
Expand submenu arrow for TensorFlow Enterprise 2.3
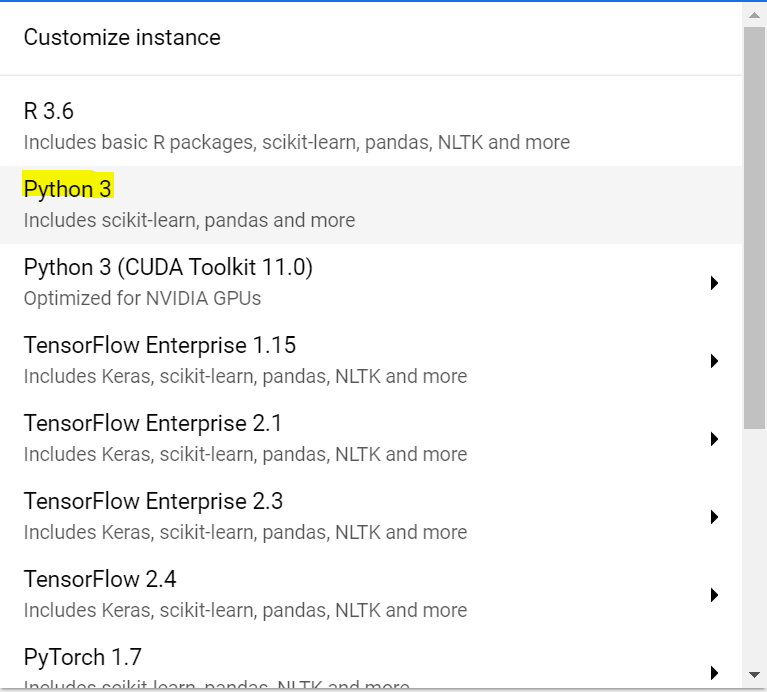(714, 517)
